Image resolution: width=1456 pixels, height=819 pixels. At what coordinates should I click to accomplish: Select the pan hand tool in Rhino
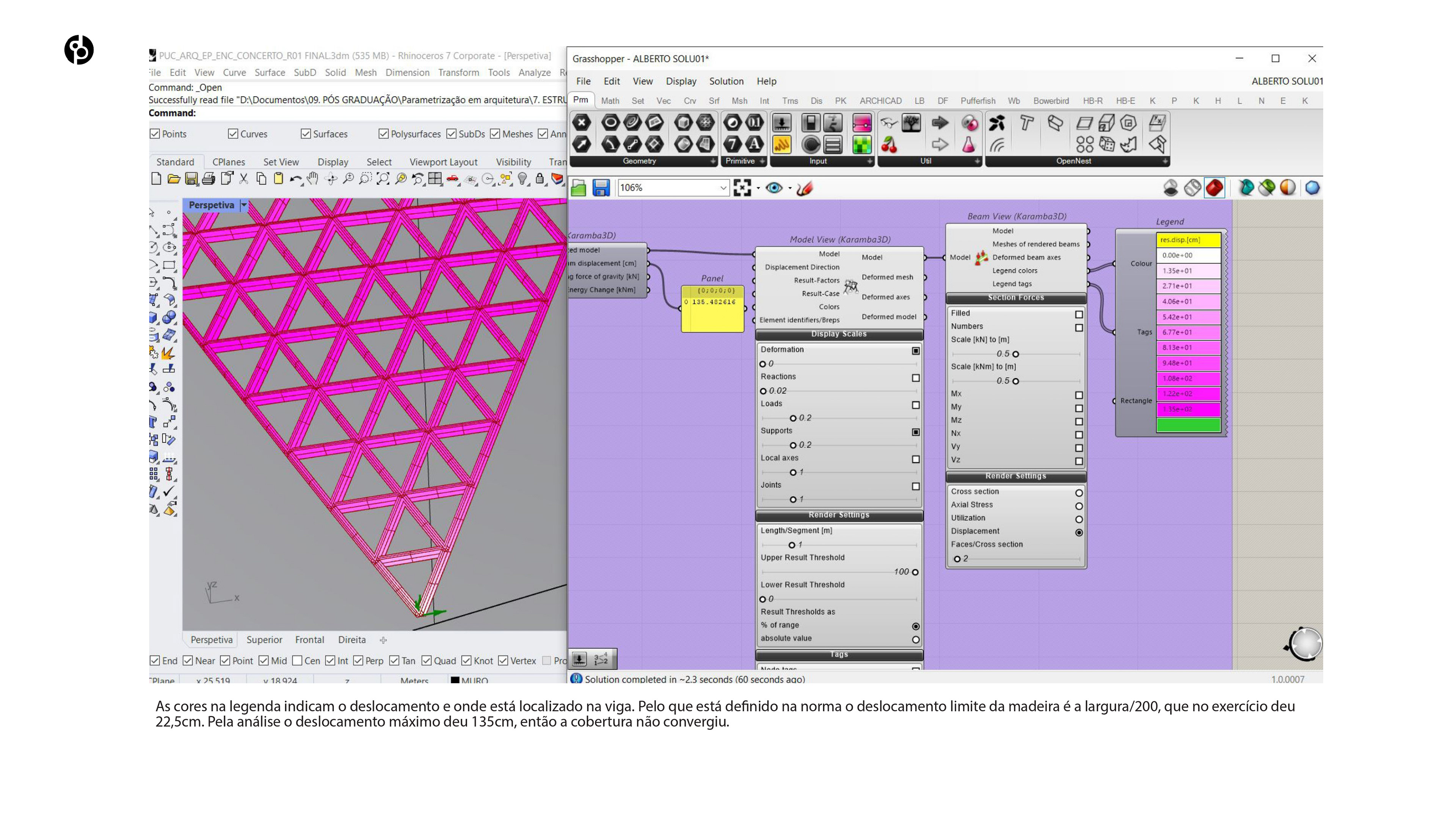312,179
